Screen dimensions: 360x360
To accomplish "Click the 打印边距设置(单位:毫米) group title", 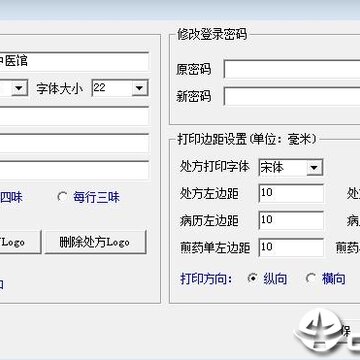I will coord(247,139).
